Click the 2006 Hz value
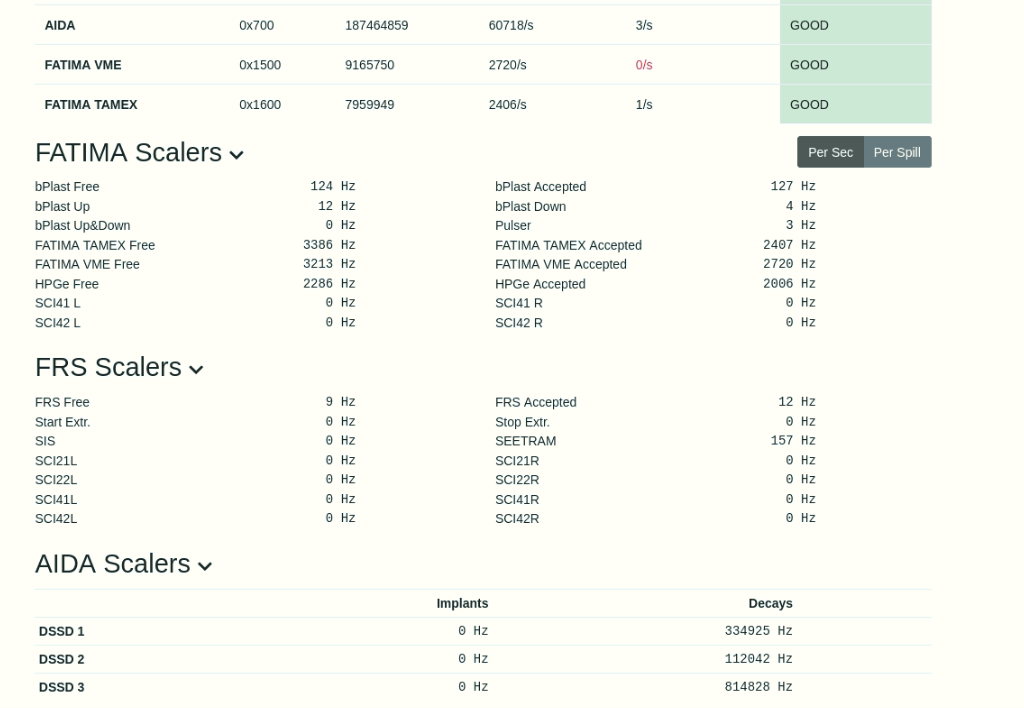 tap(790, 284)
